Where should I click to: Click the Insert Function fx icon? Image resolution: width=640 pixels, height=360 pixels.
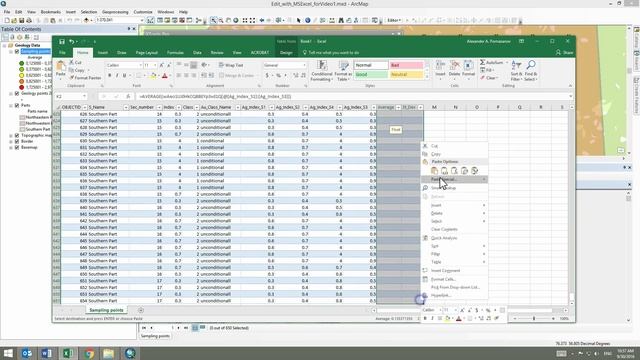128,96
